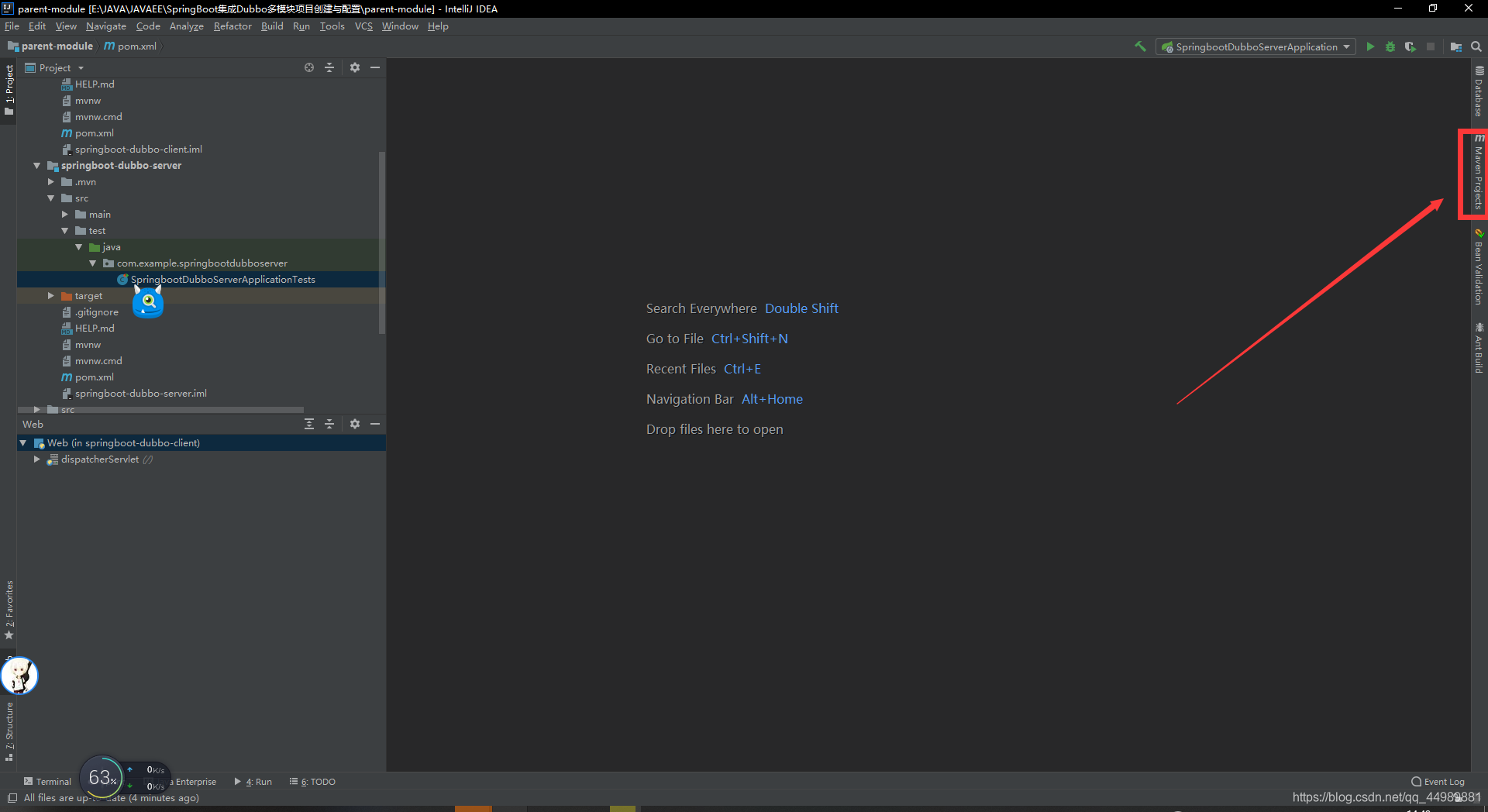Open the run configuration dropdown SpringbootDubboServerApplication

(x=1256, y=46)
